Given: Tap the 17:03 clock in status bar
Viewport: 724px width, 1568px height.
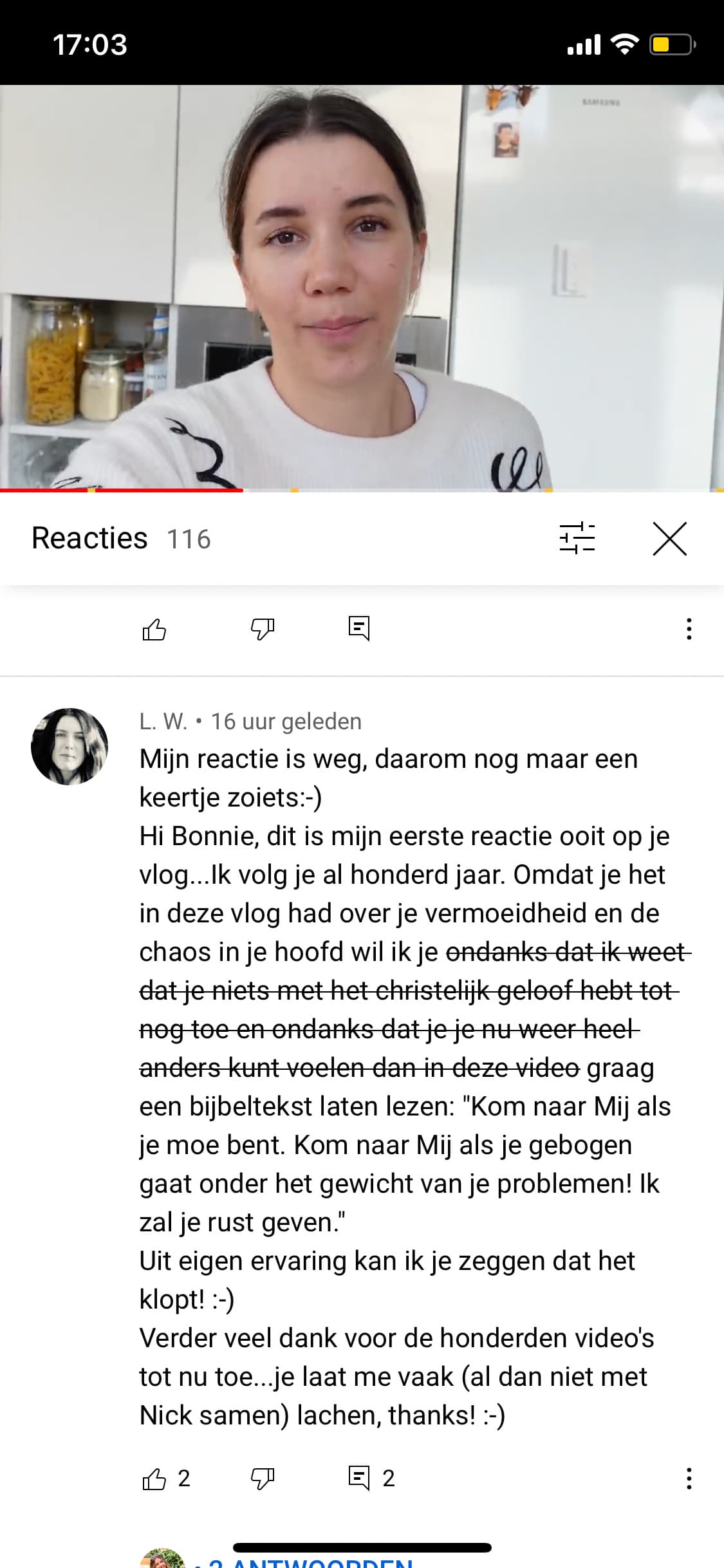Looking at the screenshot, I should [90, 44].
